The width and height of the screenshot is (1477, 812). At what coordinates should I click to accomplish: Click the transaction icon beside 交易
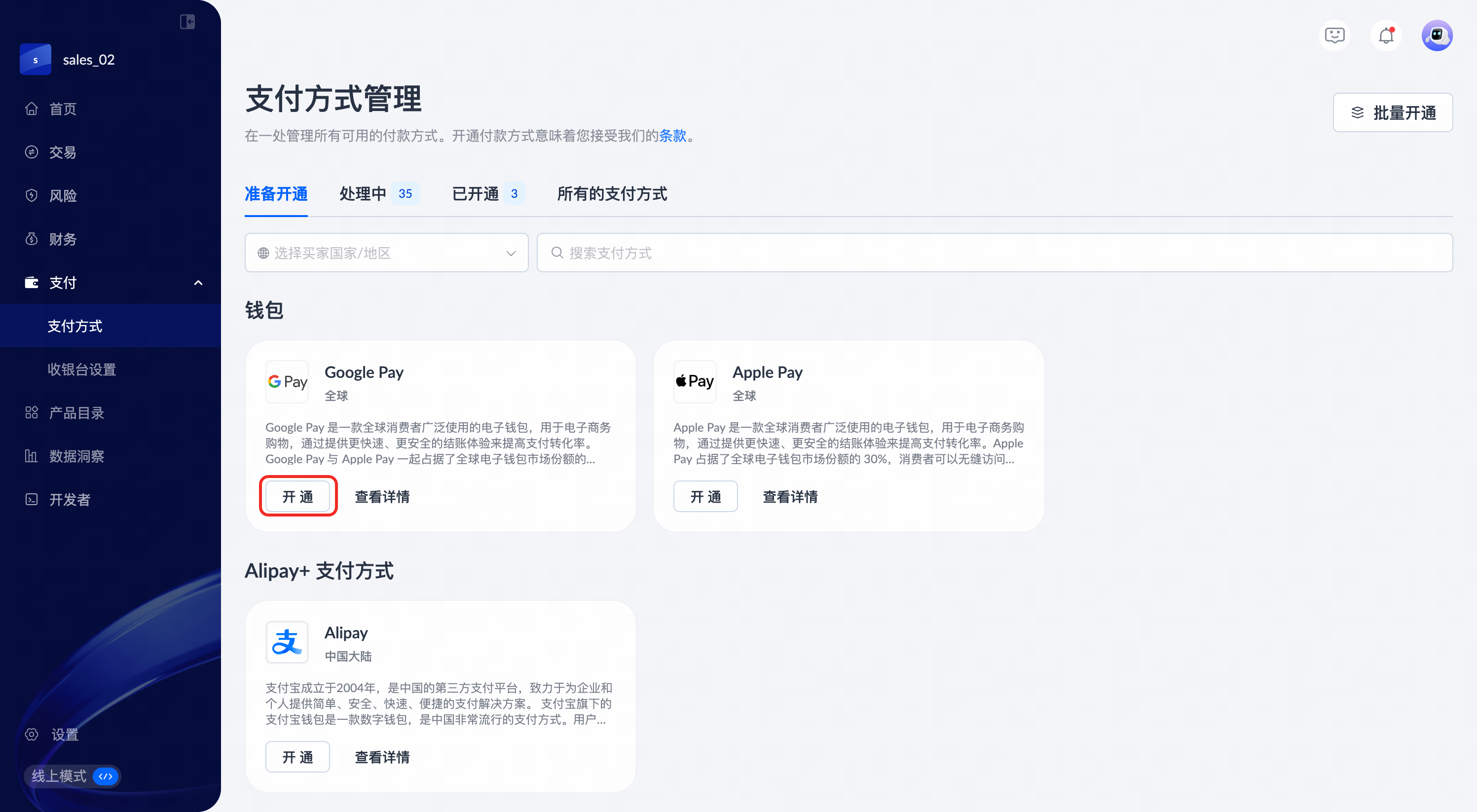(32, 152)
